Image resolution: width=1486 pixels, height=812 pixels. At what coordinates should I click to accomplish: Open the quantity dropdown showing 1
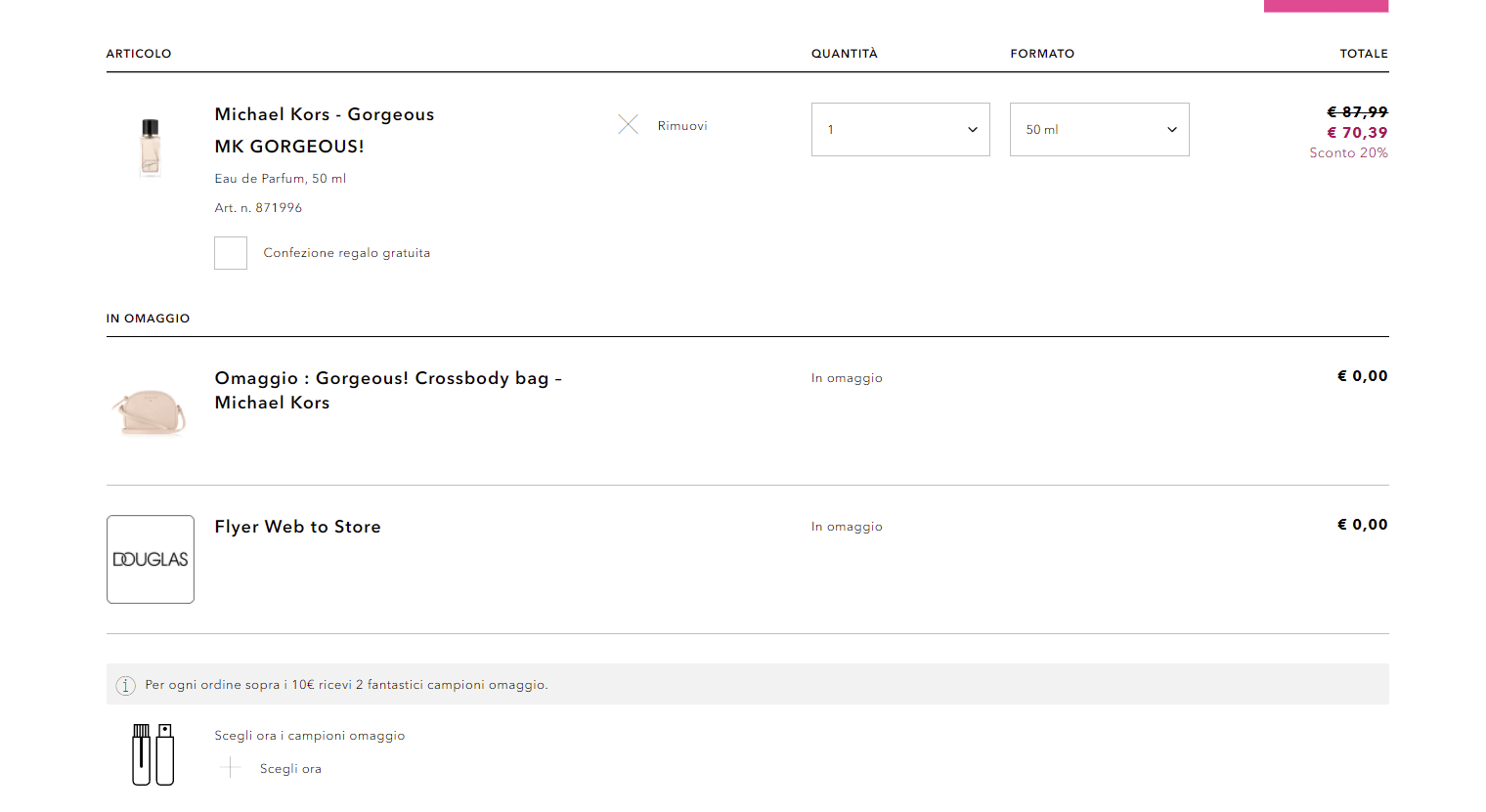(x=899, y=129)
